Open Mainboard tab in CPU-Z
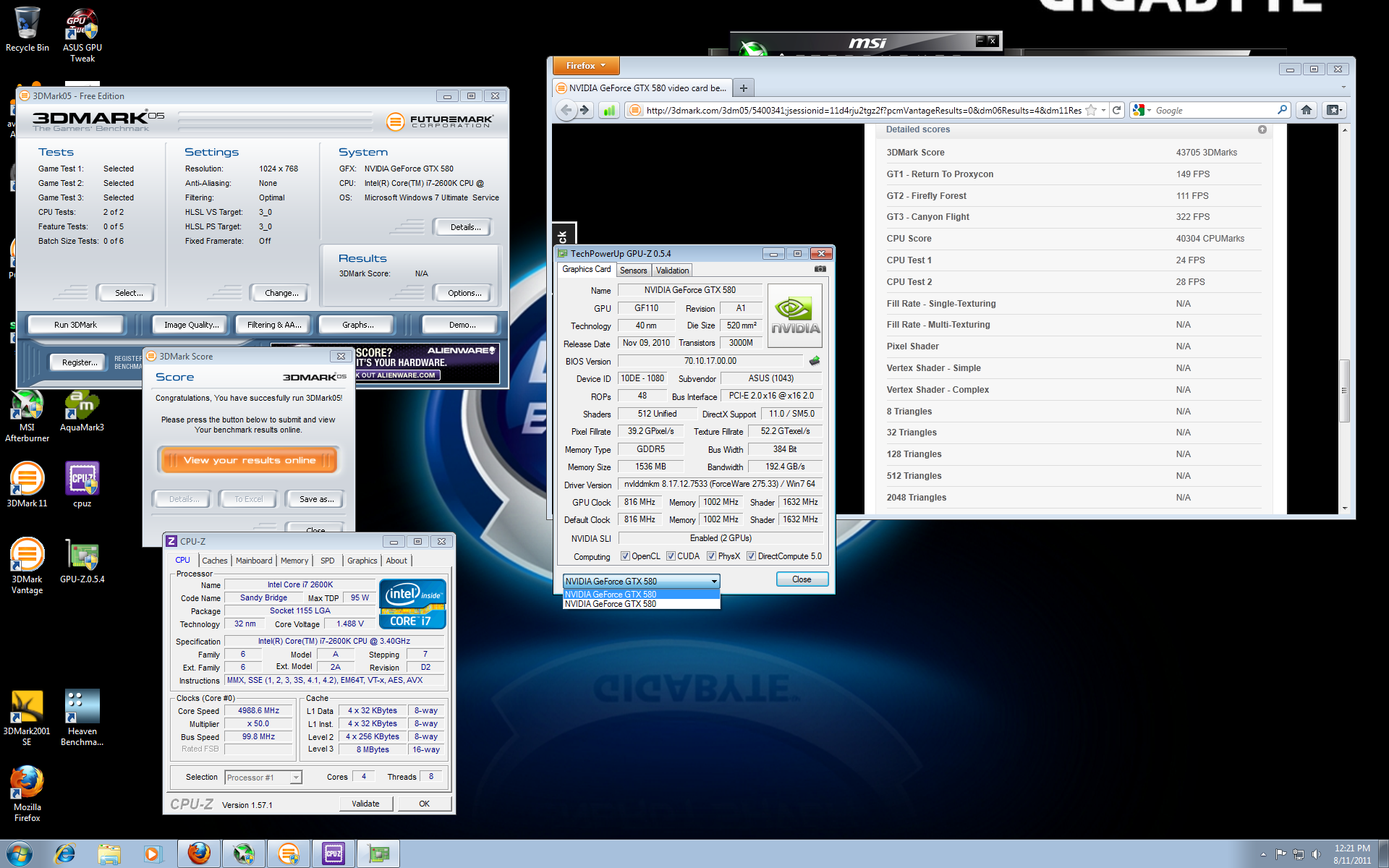 tap(254, 561)
